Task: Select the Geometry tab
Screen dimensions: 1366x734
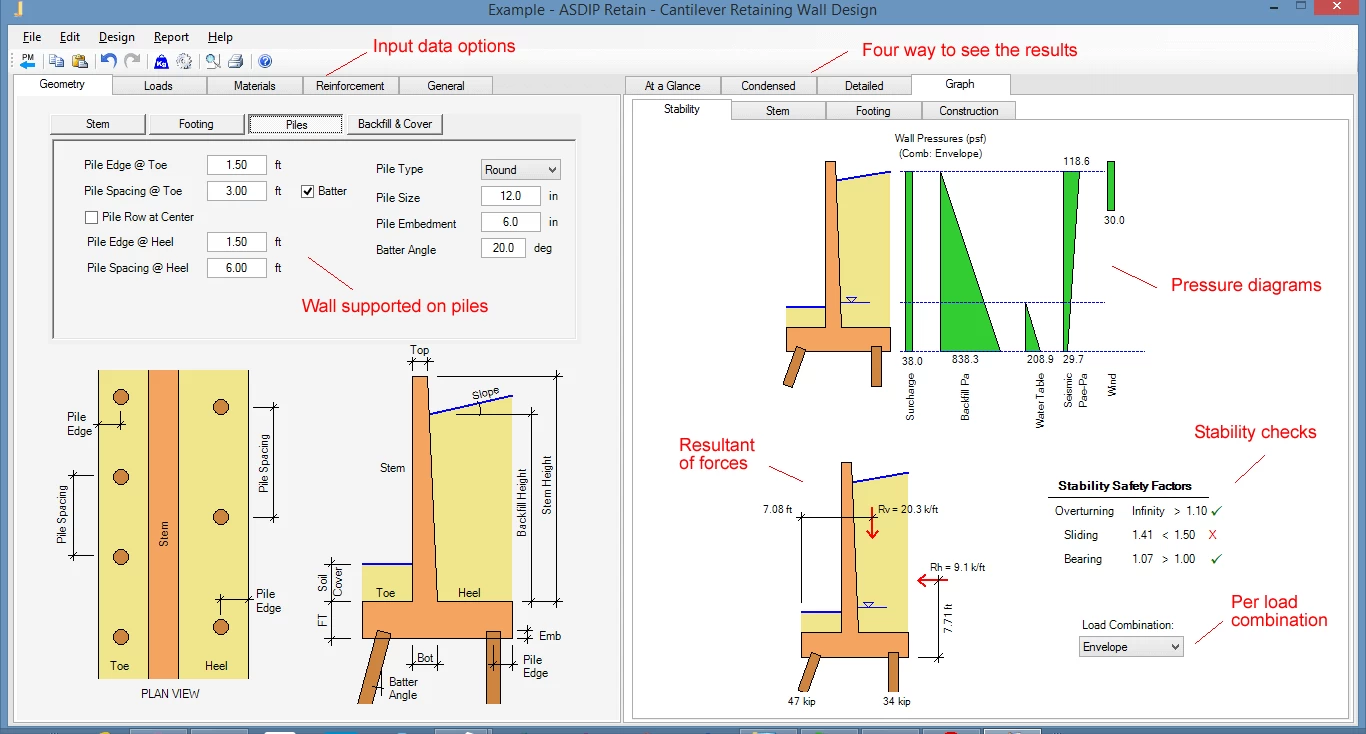Action: point(62,84)
